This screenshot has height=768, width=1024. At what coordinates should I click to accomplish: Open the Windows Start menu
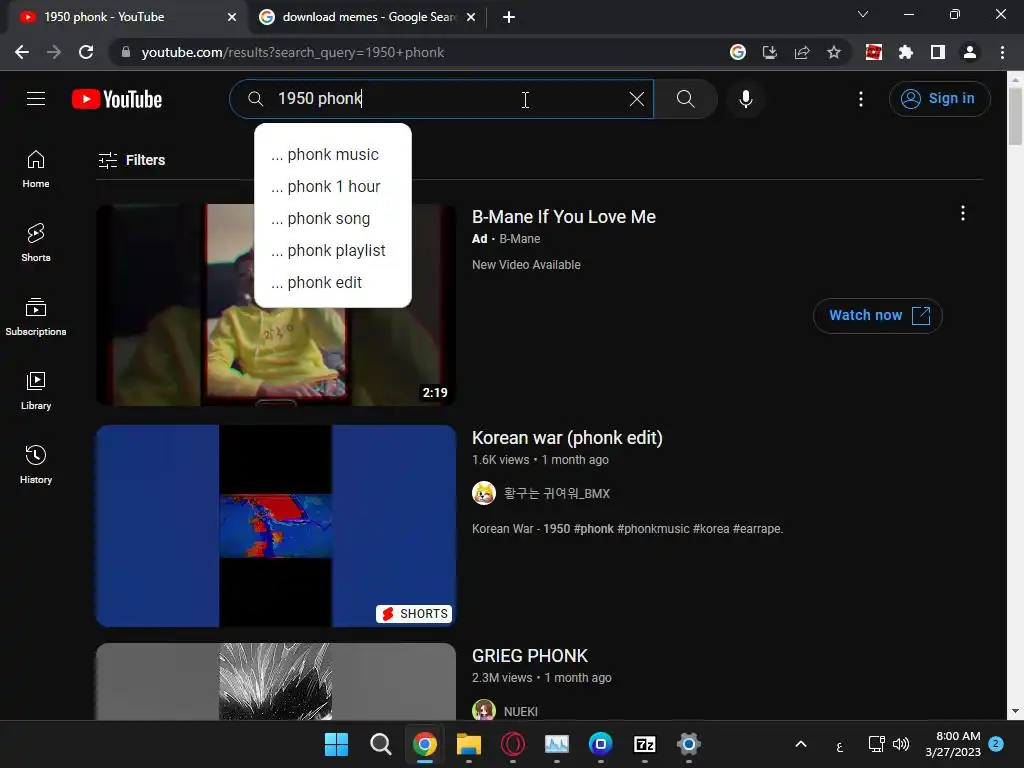336,744
